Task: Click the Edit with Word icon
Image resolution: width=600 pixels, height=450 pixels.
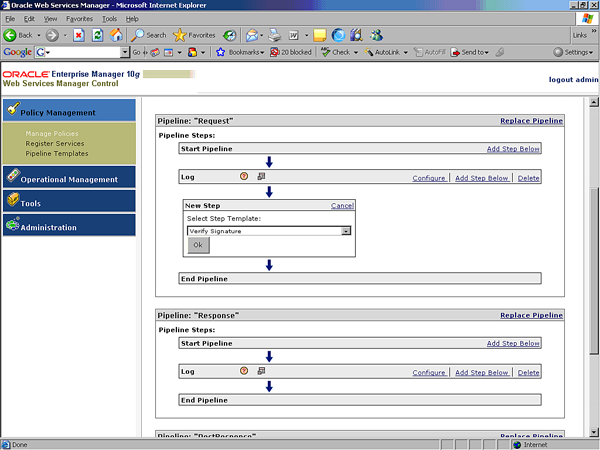Action: 293,35
